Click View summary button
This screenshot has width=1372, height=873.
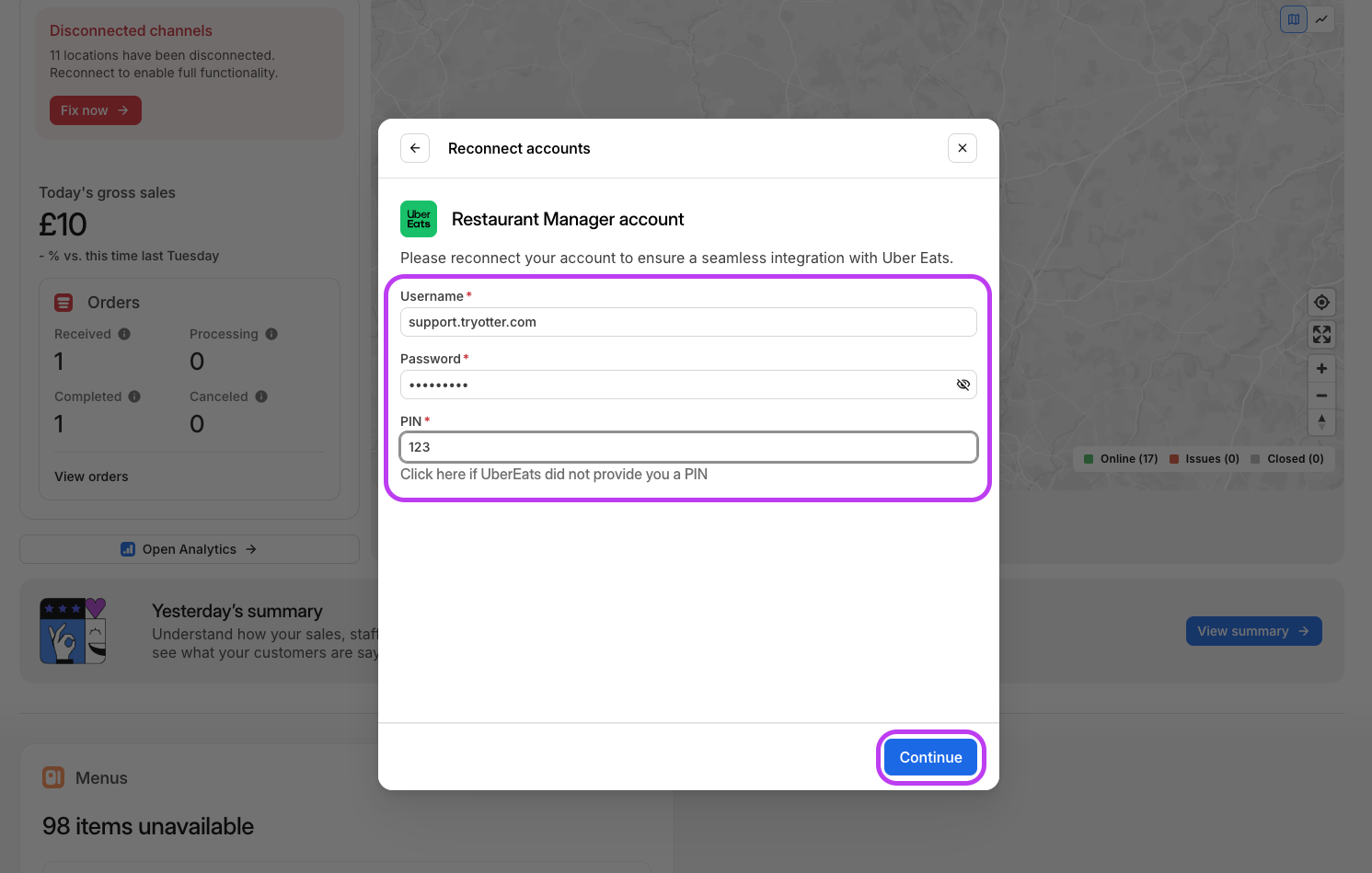coord(1252,631)
